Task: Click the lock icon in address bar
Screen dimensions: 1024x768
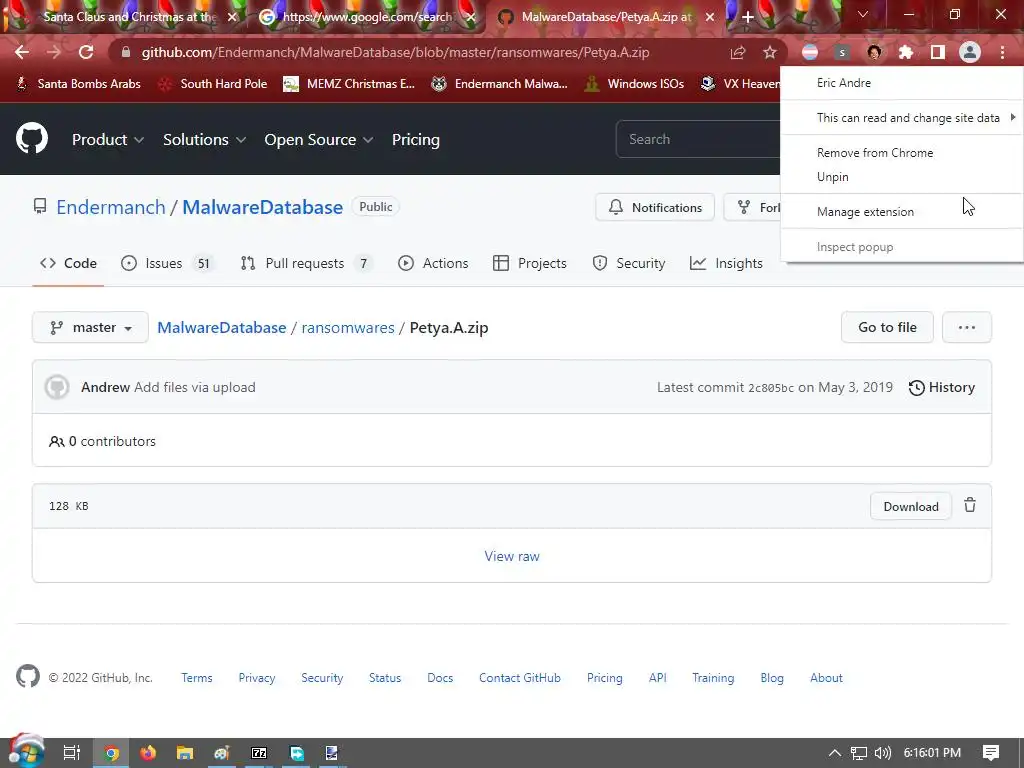Action: coord(126,52)
